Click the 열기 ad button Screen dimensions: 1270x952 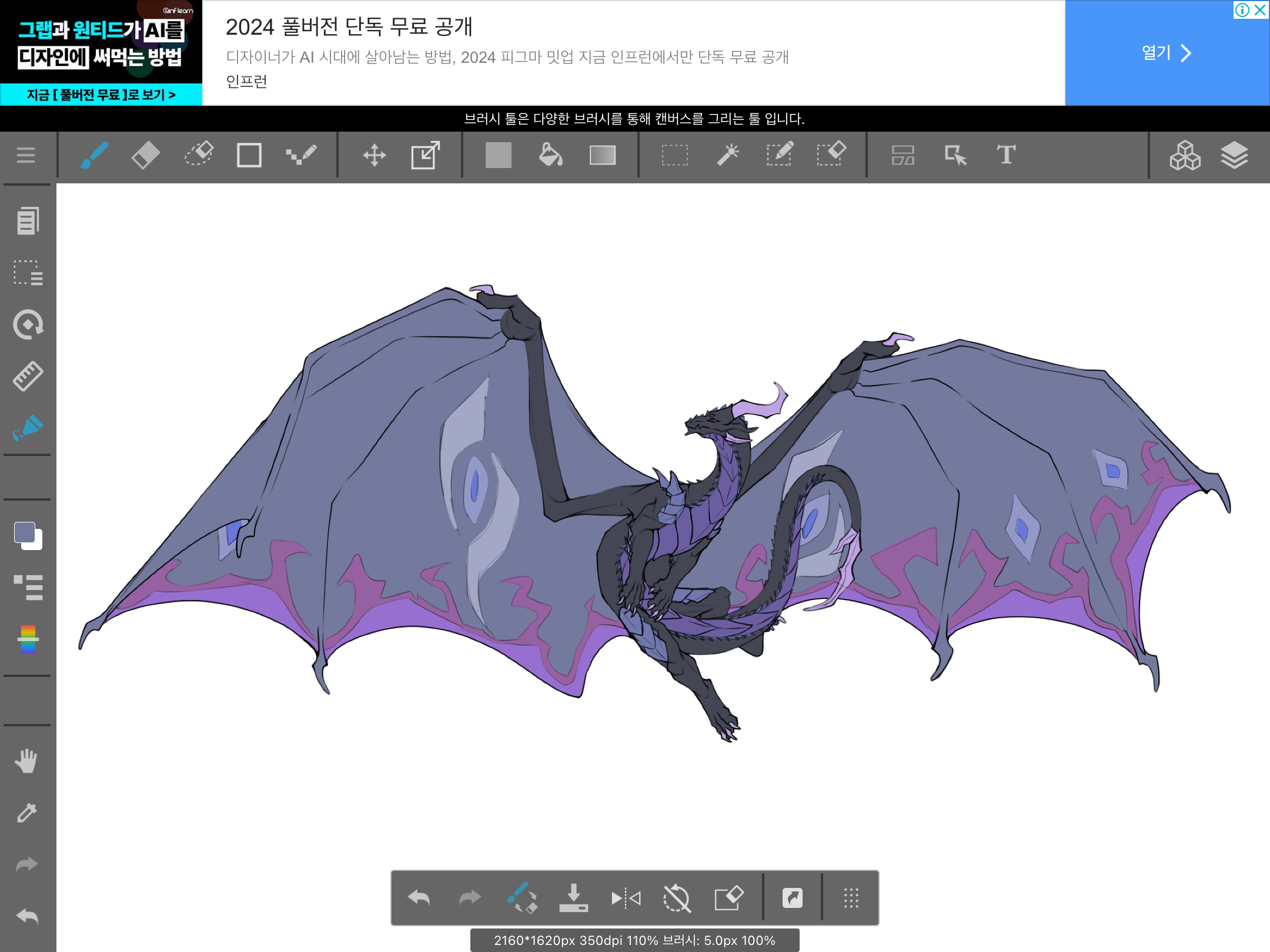(x=1167, y=53)
